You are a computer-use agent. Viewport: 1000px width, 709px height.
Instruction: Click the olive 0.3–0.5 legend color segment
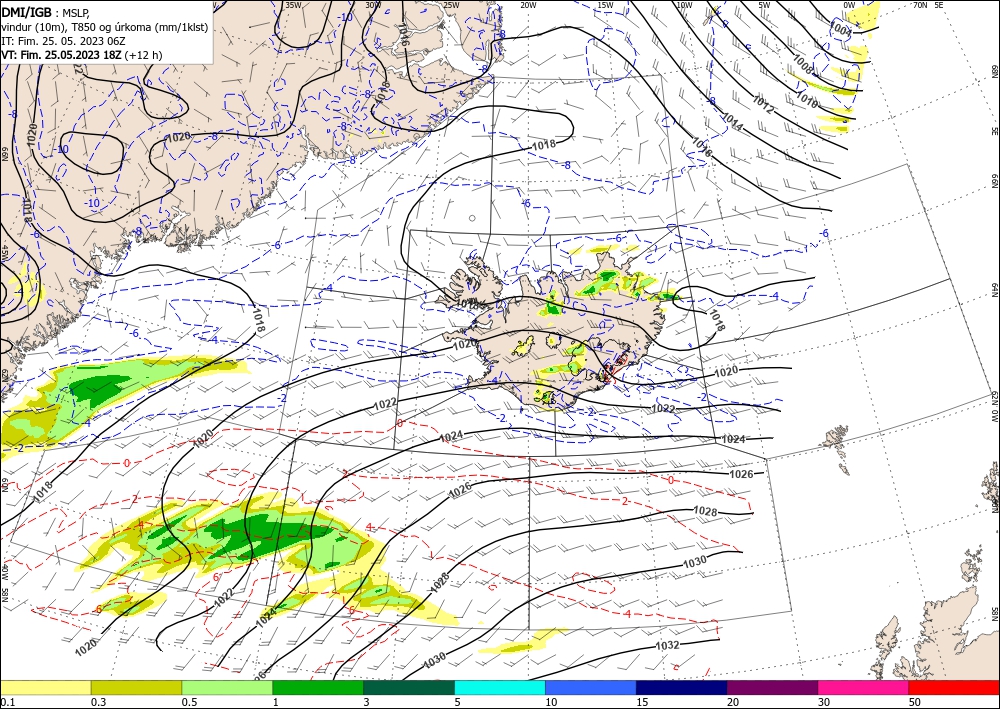pyautogui.click(x=136, y=687)
